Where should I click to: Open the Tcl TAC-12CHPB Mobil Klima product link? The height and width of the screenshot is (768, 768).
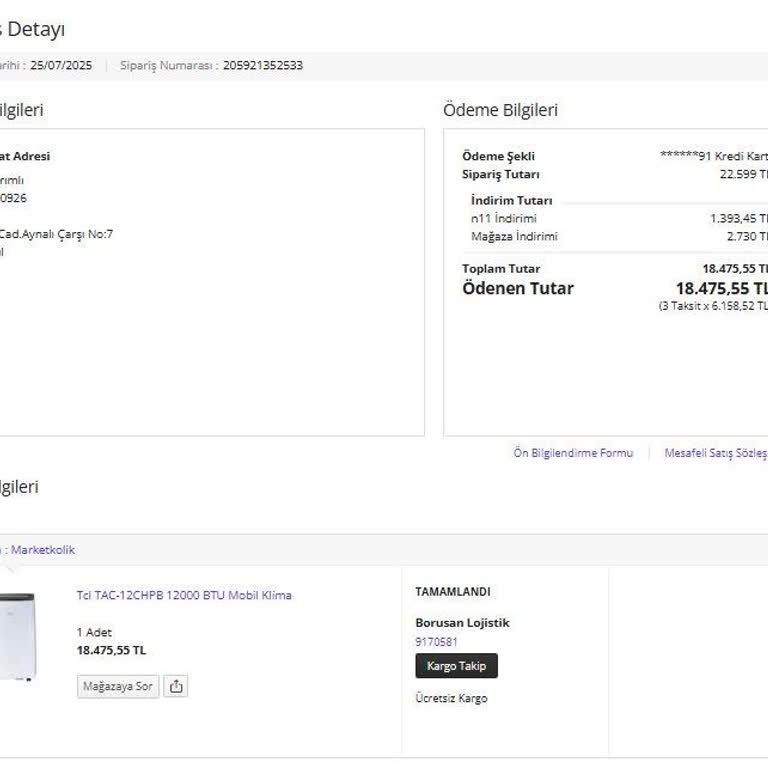pos(184,595)
